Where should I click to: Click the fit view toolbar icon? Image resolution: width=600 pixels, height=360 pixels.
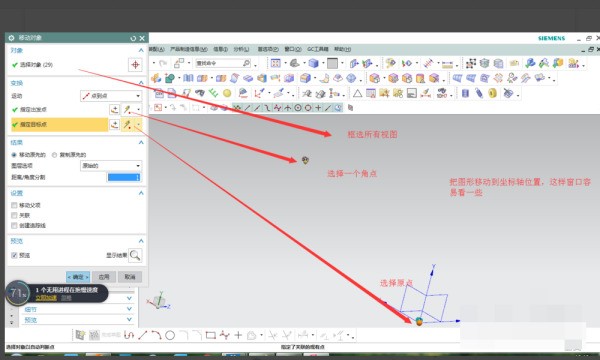point(276,63)
